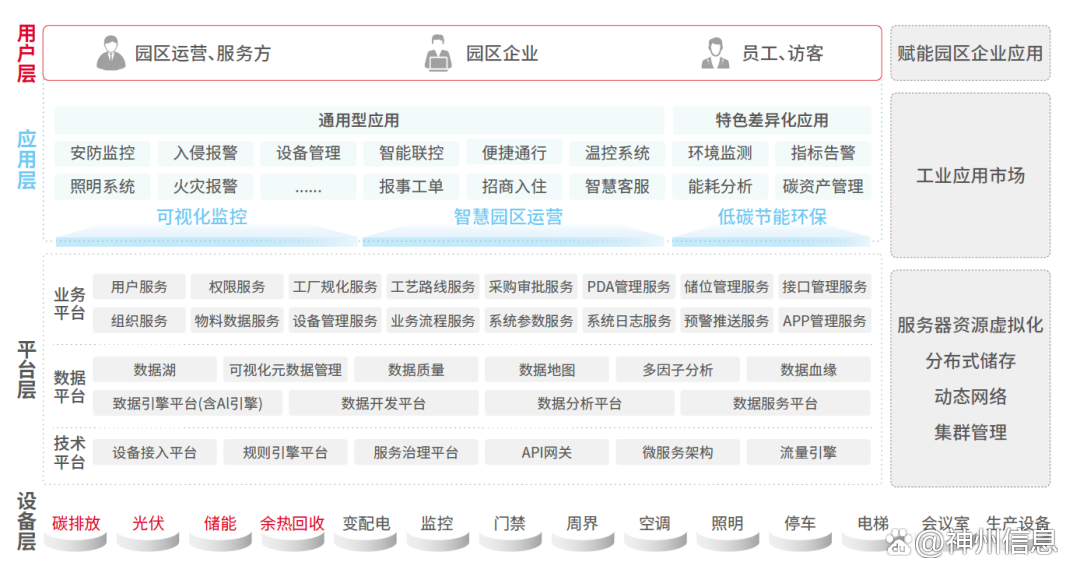Click the 园区运营、服务方 person icon
This screenshot has height=580, width=1080.
(110, 53)
